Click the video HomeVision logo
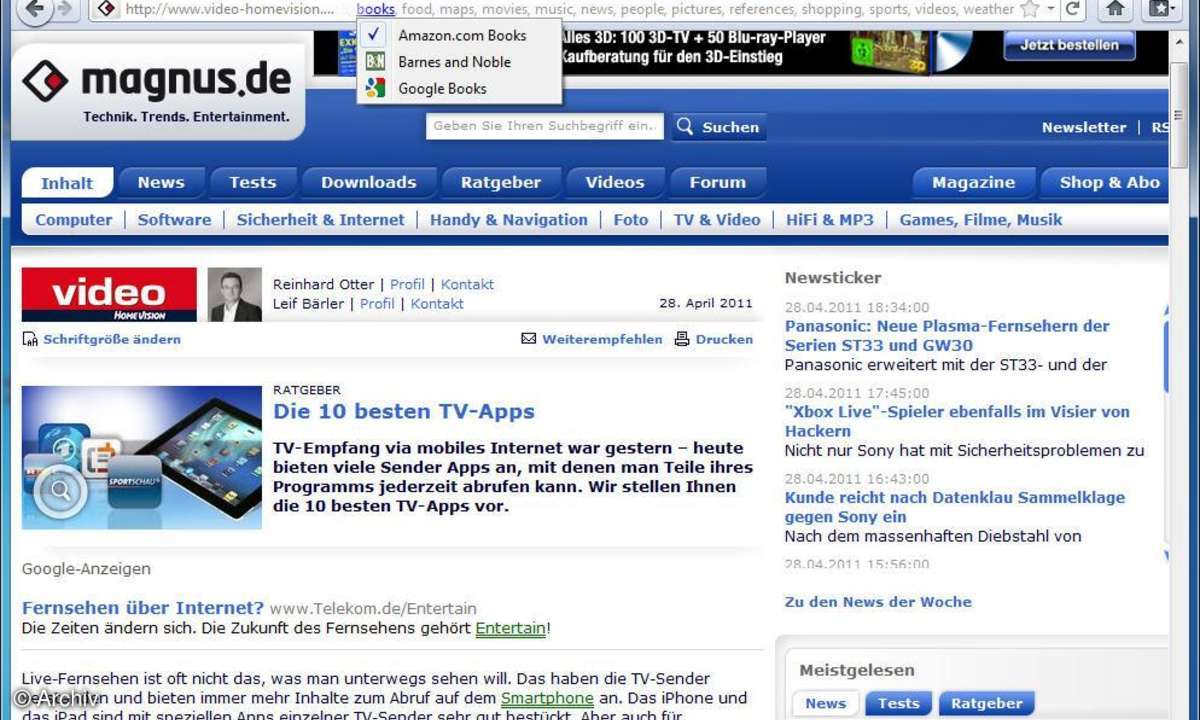This screenshot has width=1200, height=720. click(x=109, y=294)
